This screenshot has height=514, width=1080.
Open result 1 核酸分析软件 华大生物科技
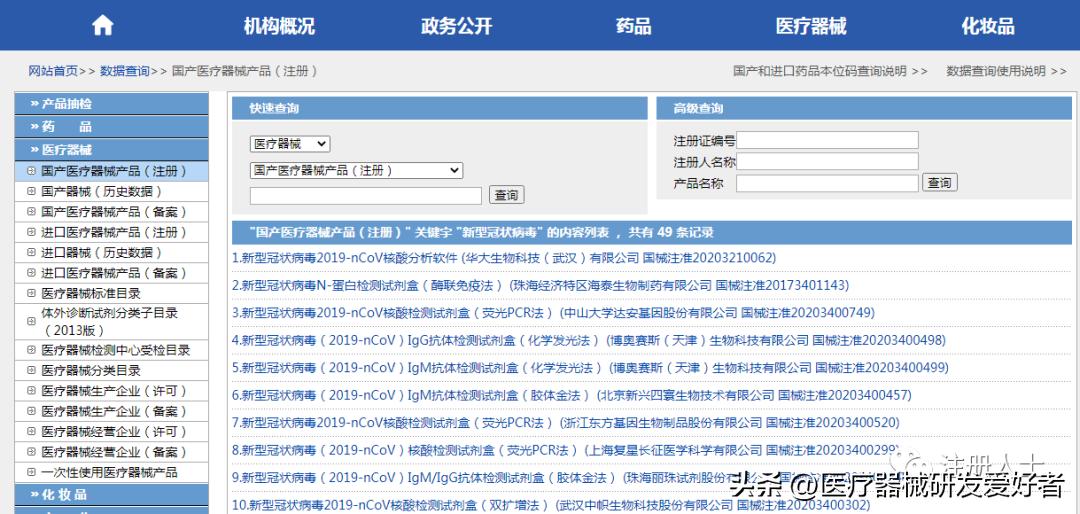point(503,258)
